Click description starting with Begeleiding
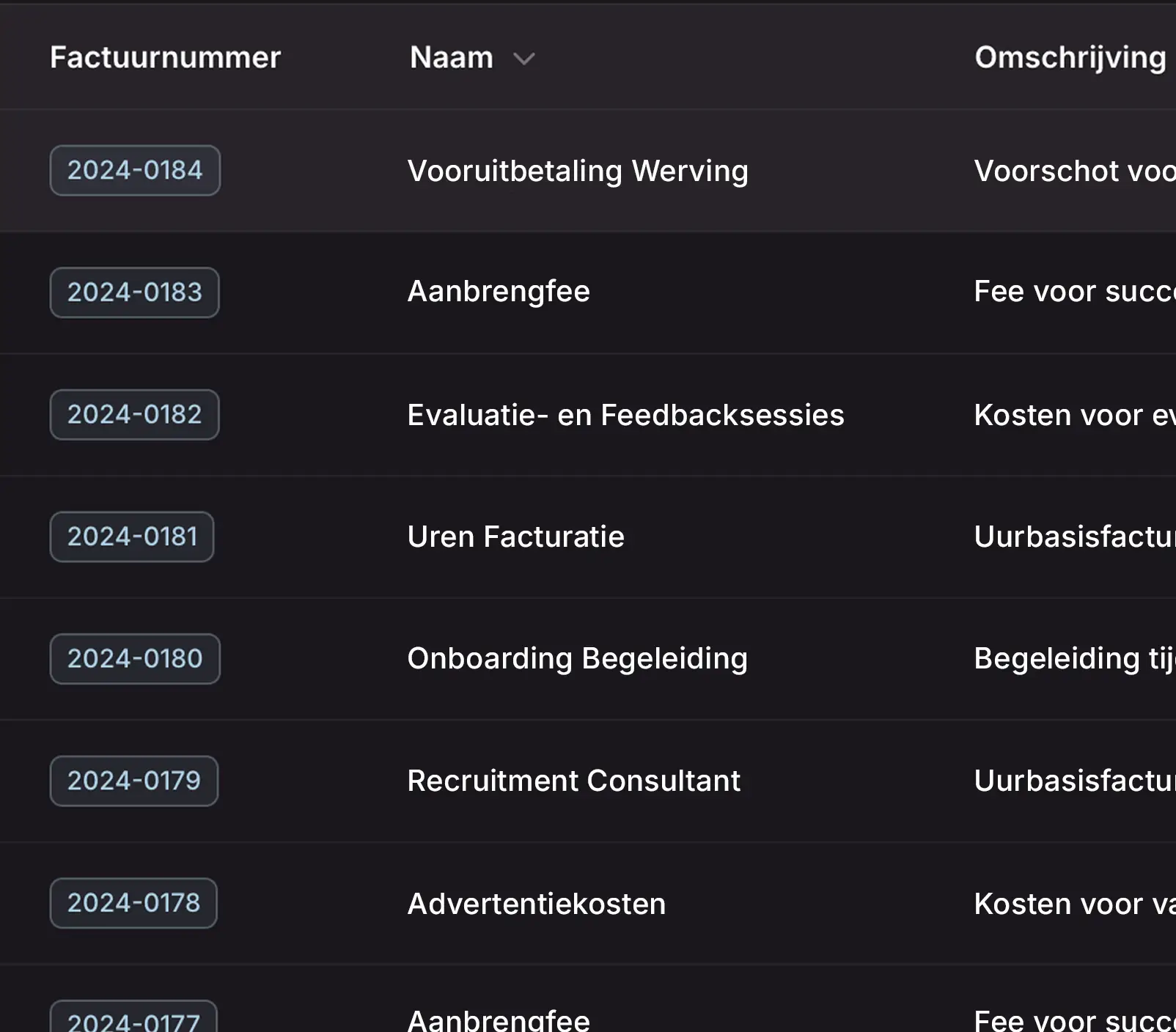Screen dimensions: 1176x1032 coord(1075,659)
